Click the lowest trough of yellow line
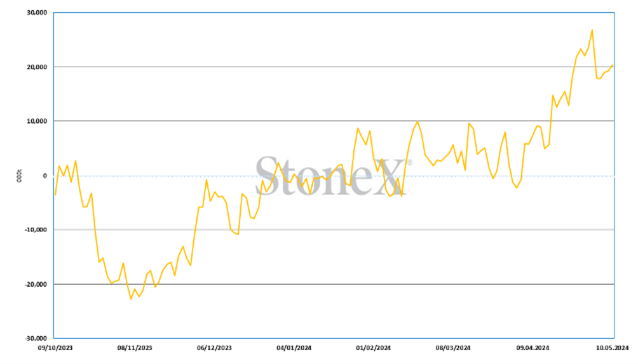 pyautogui.click(x=131, y=299)
